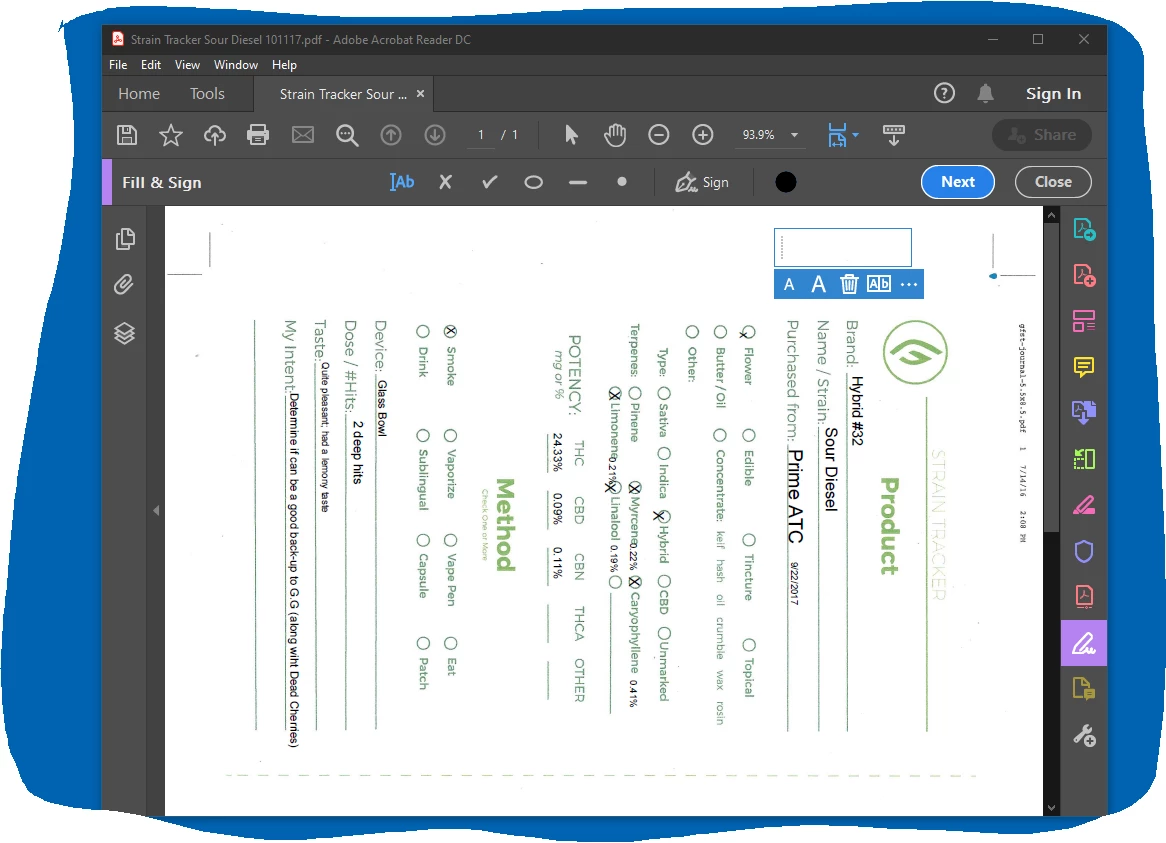Open more options ellipsis on text field
This screenshot has height=843, width=1166.
click(909, 284)
